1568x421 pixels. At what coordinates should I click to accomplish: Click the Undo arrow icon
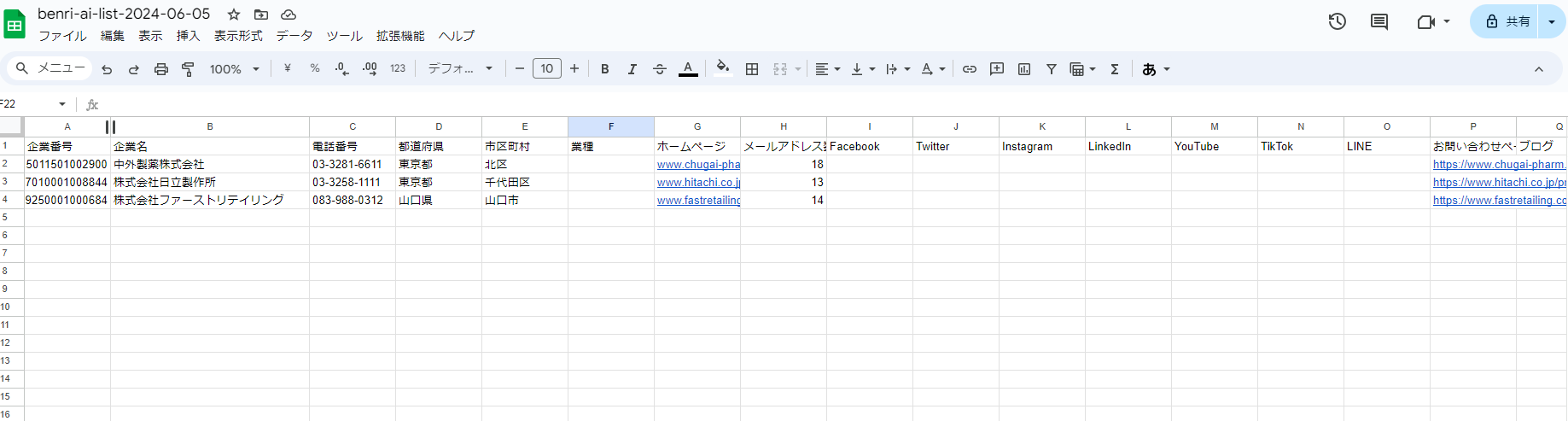coord(107,69)
